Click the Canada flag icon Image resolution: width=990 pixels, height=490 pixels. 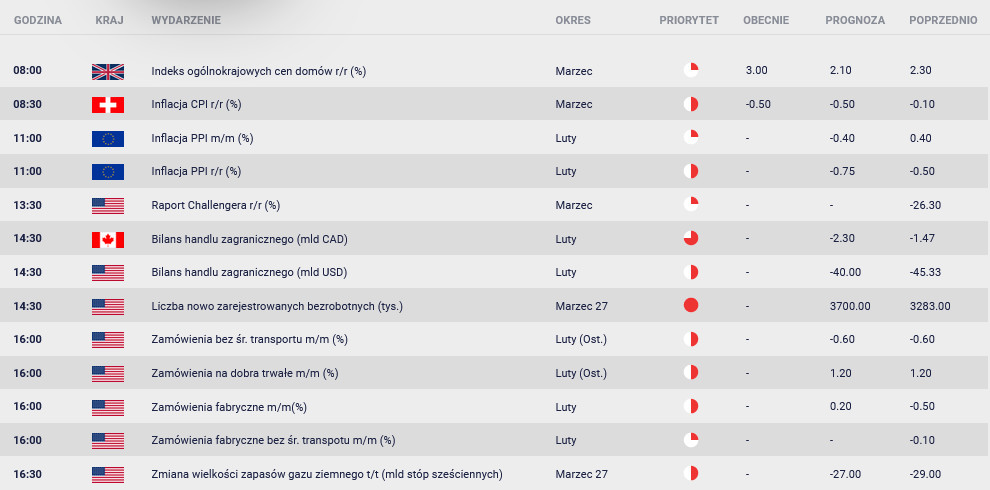(x=108, y=240)
